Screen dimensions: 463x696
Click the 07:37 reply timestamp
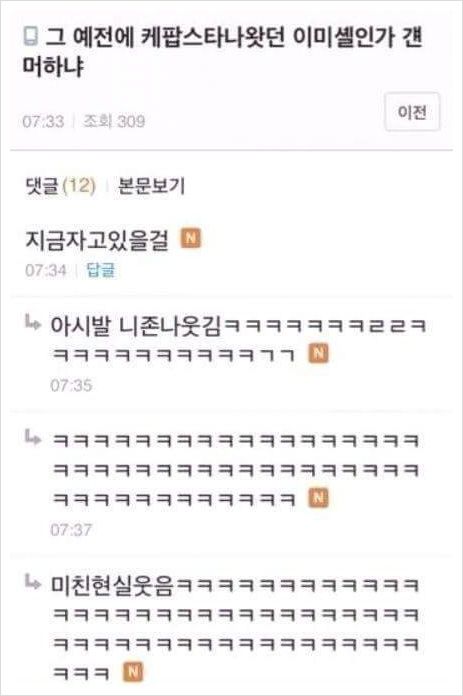pyautogui.click(x=71, y=529)
